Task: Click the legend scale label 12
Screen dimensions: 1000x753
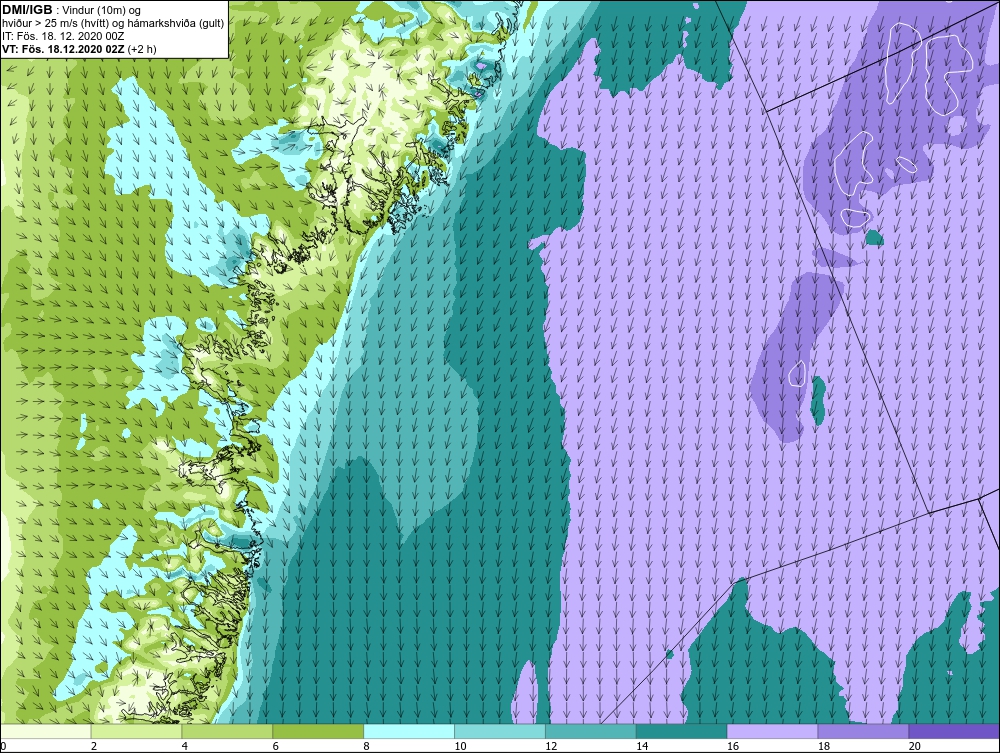Action: tap(551, 746)
